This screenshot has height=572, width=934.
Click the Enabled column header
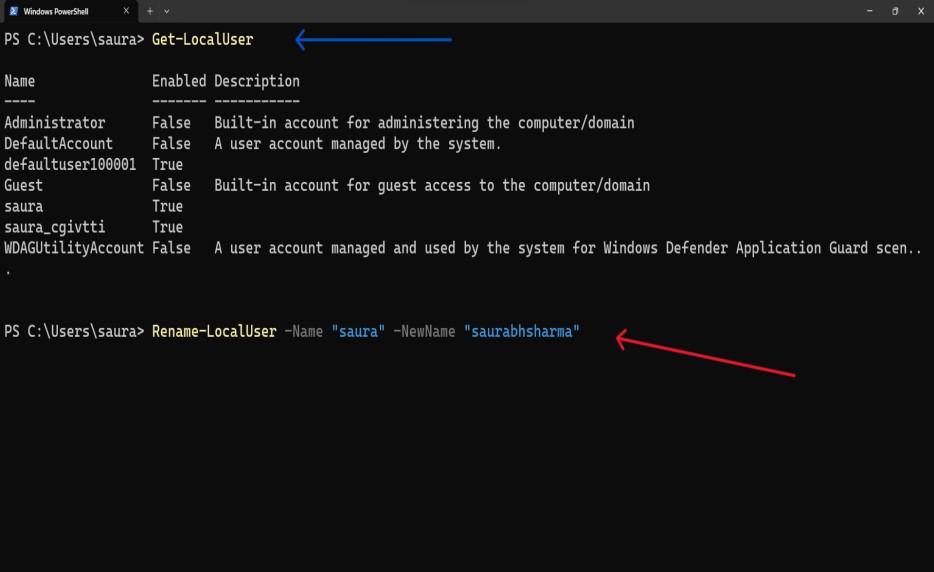pos(179,81)
